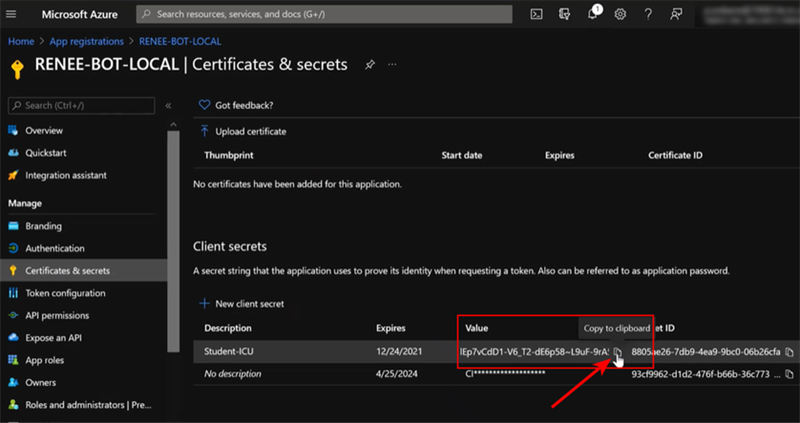
Task: Open API permissions in sidebar
Action: [57, 315]
